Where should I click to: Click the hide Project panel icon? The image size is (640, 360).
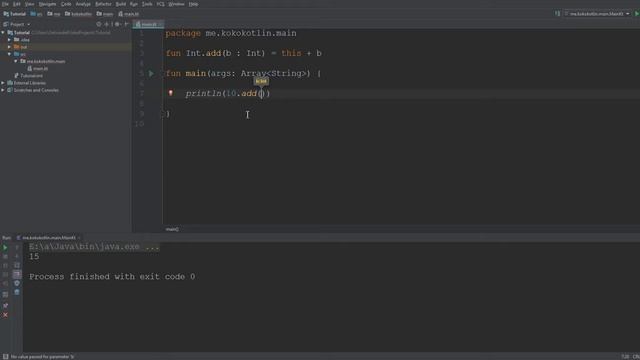point(126,24)
